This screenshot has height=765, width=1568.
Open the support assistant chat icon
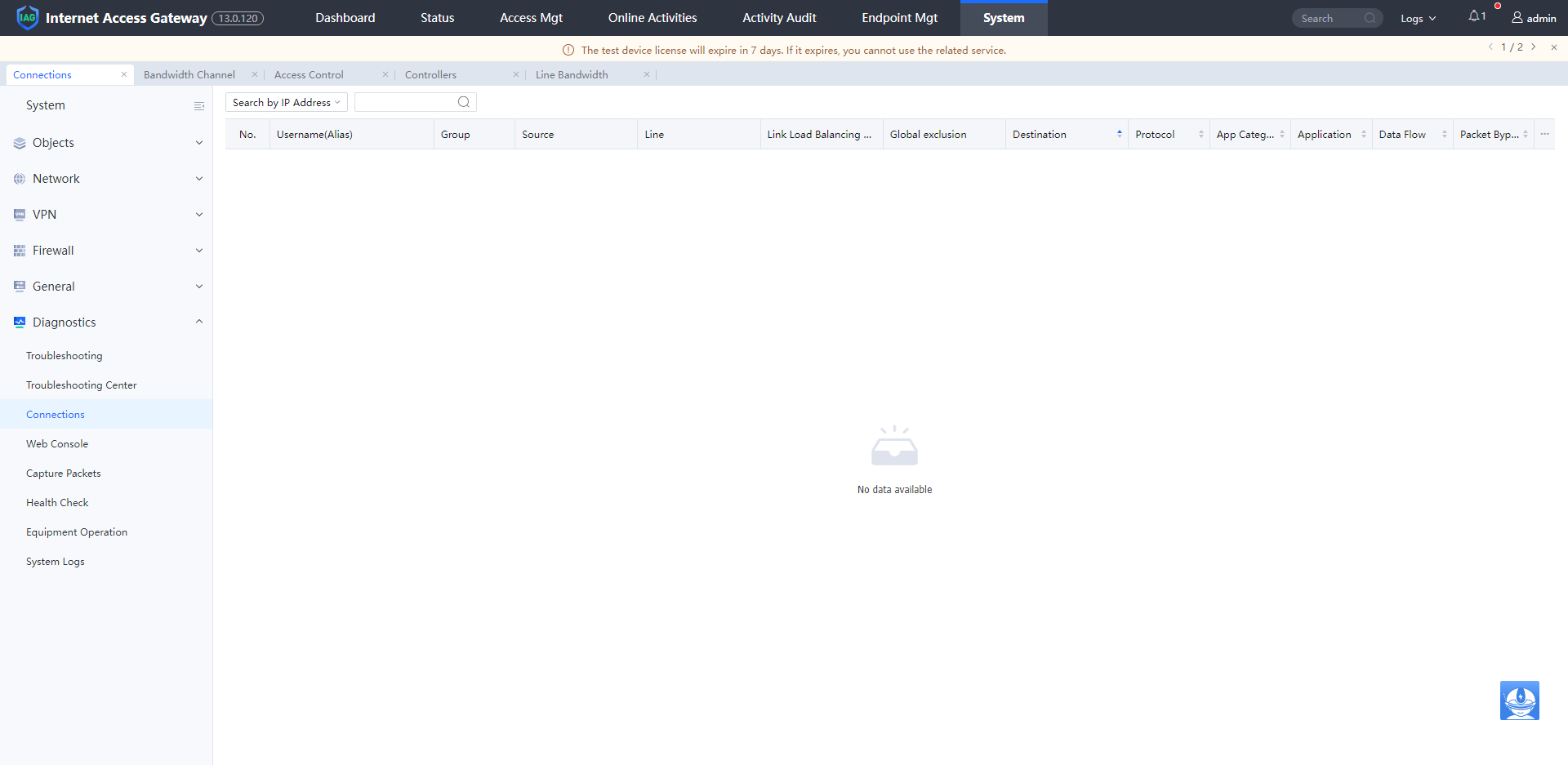click(1519, 701)
